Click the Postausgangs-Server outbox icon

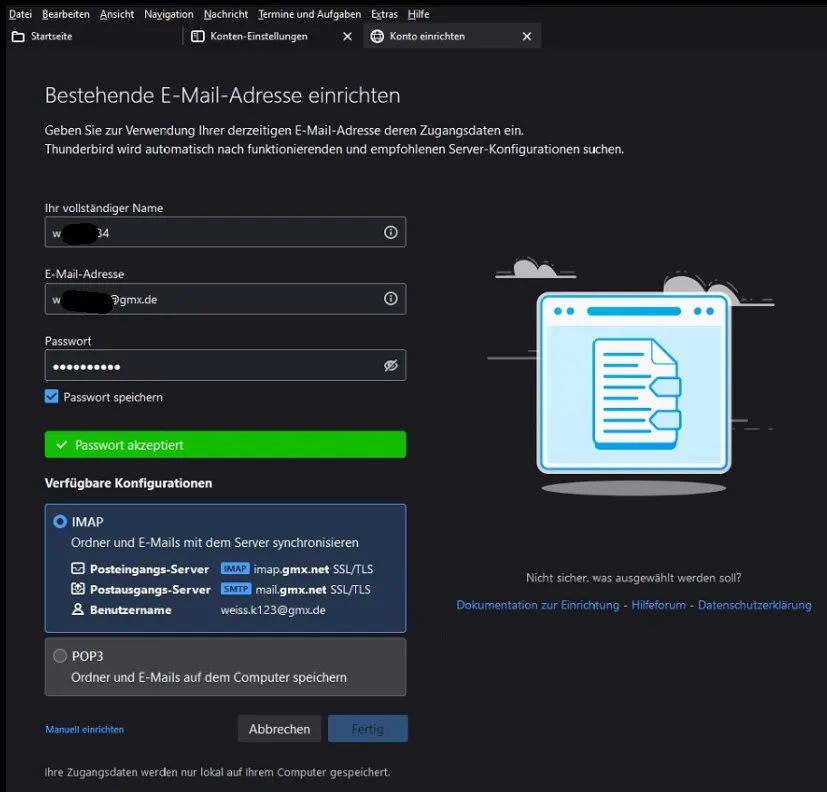click(78, 588)
